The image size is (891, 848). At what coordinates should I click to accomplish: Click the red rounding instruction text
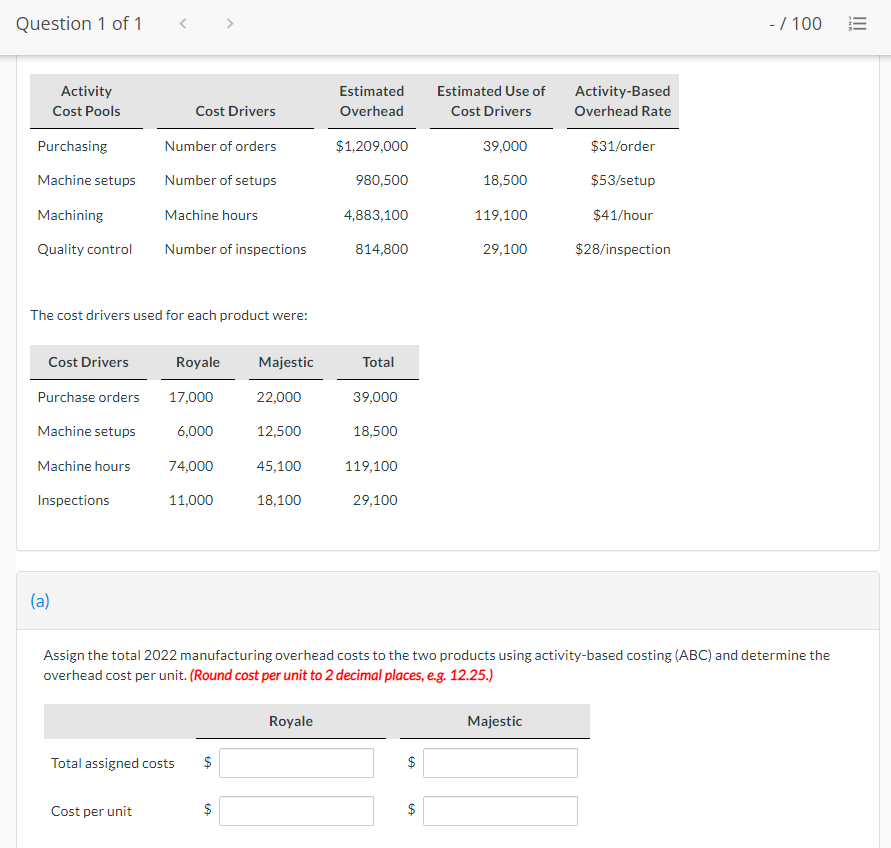(341, 675)
